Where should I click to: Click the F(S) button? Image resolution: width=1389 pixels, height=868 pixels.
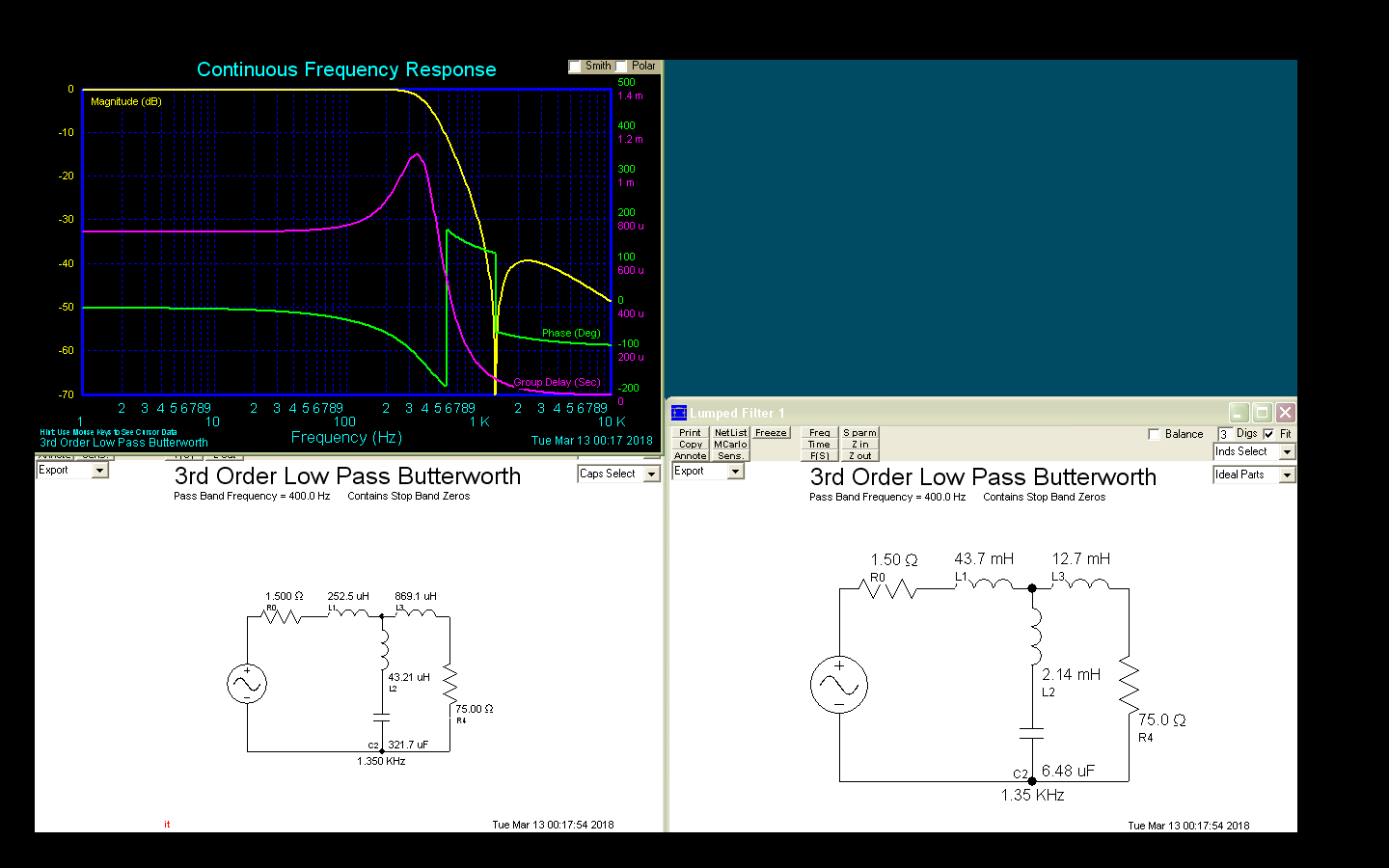(819, 455)
